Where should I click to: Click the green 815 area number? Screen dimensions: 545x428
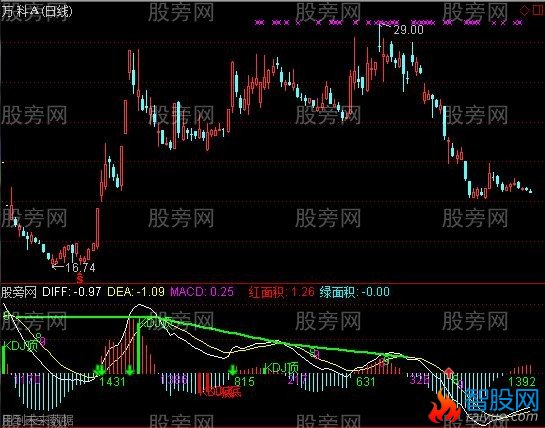[x=244, y=381]
